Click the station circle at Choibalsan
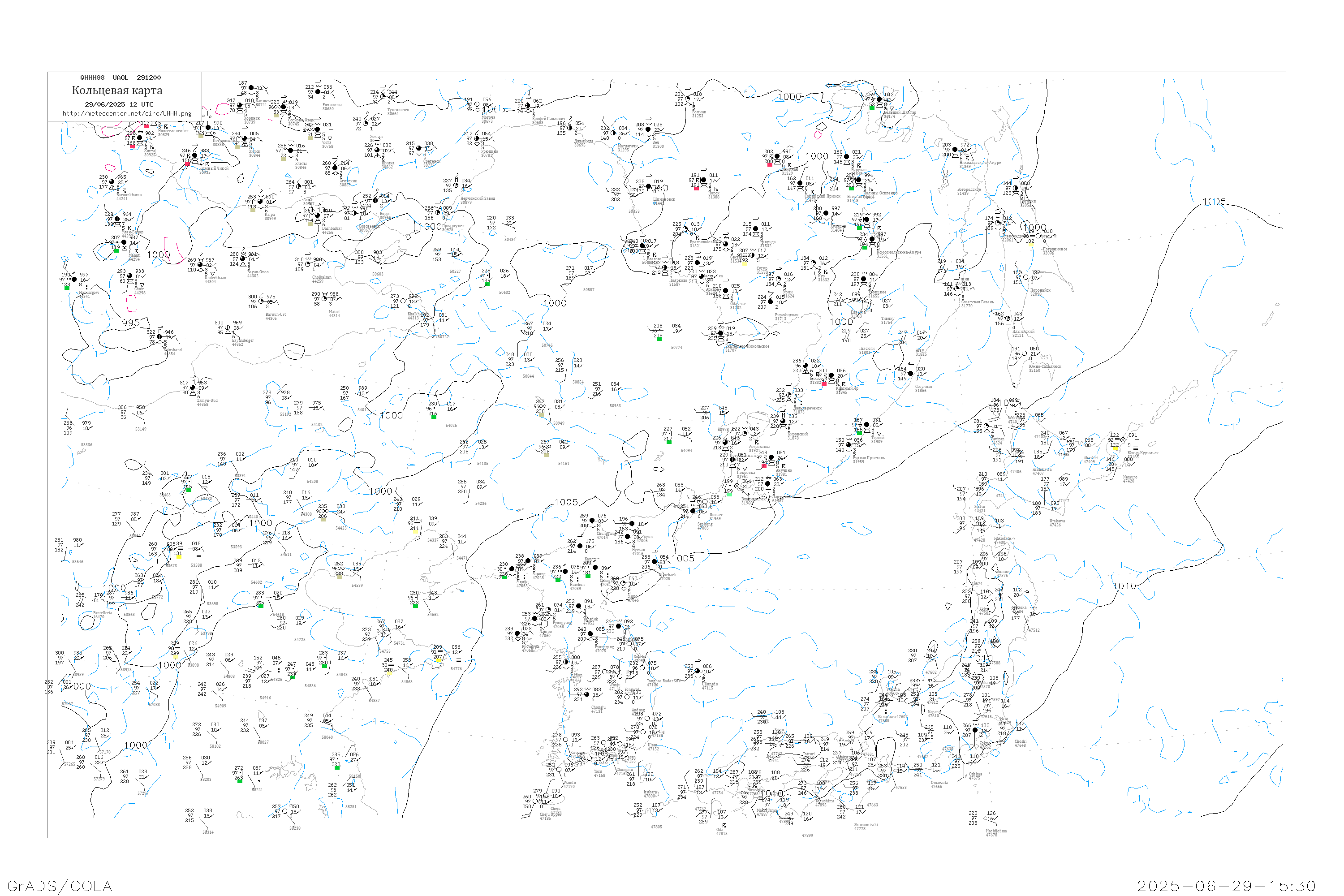 coord(309,265)
